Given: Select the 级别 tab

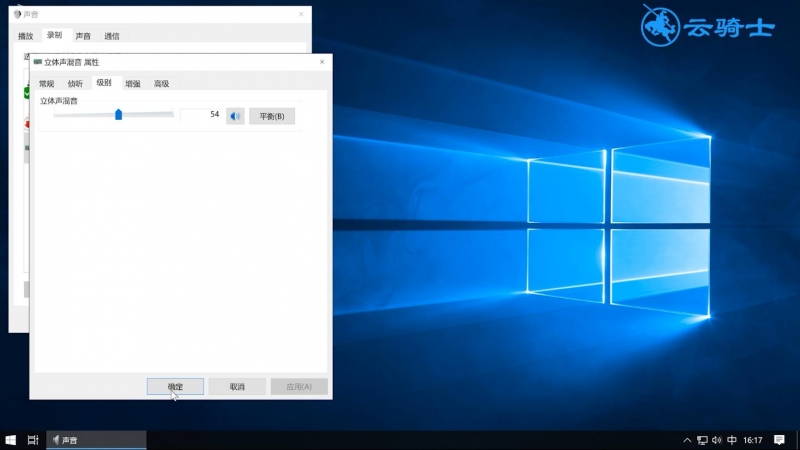Looking at the screenshot, I should point(104,83).
